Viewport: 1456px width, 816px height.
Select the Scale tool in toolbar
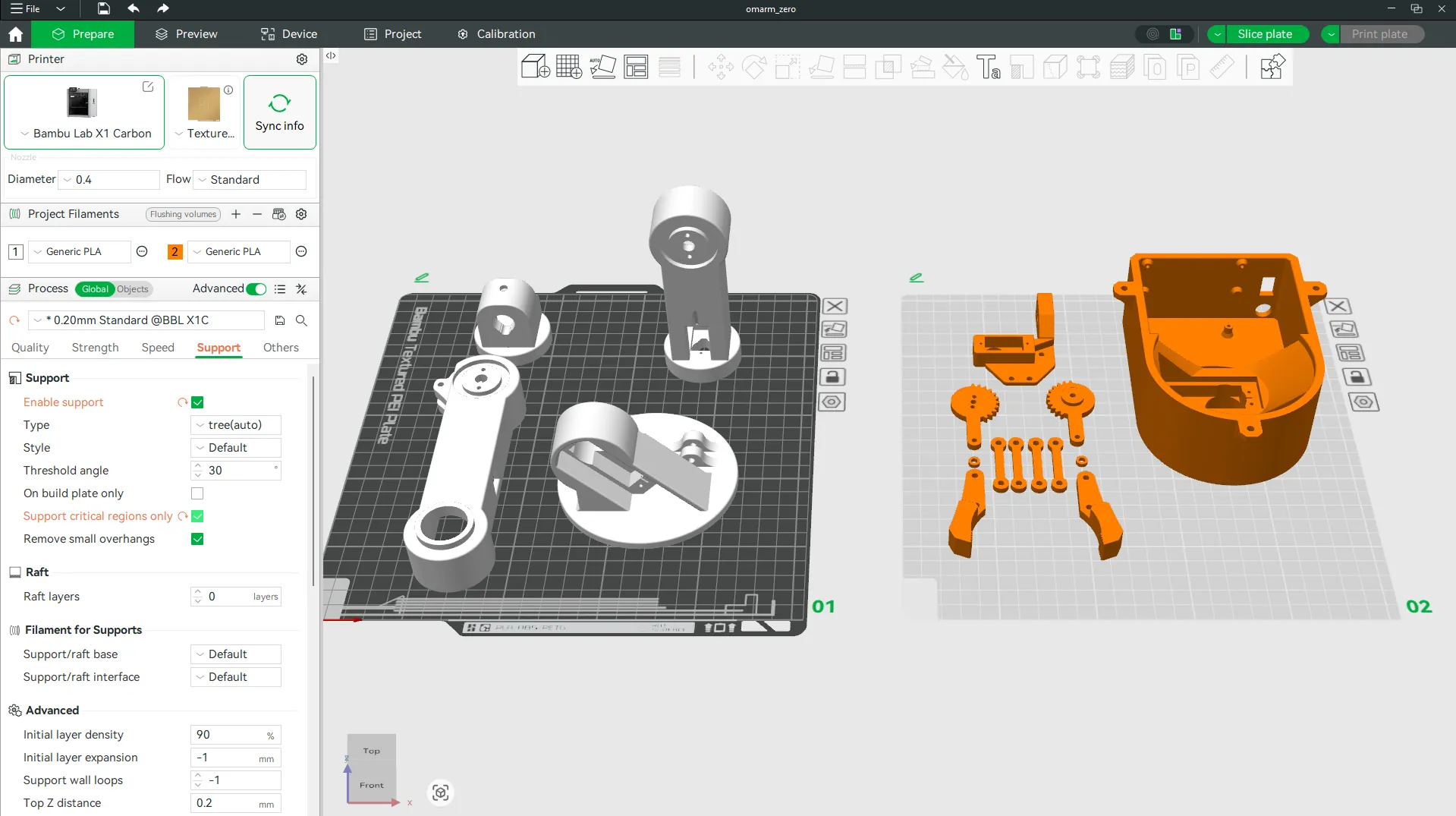coord(788,67)
